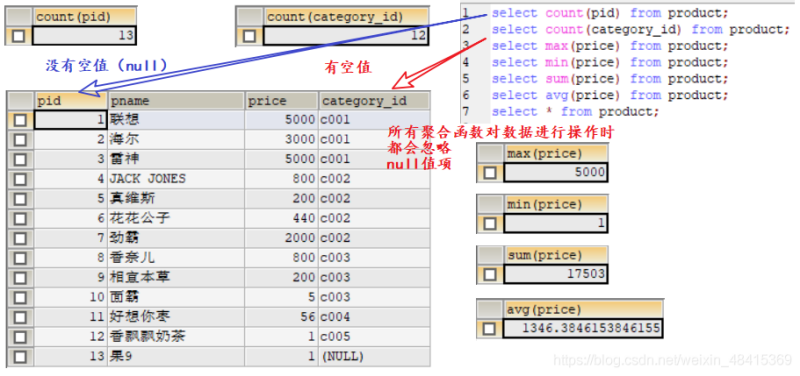The height and width of the screenshot is (376, 800).
Task: Select the price cell showing 56
Action: click(x=282, y=317)
